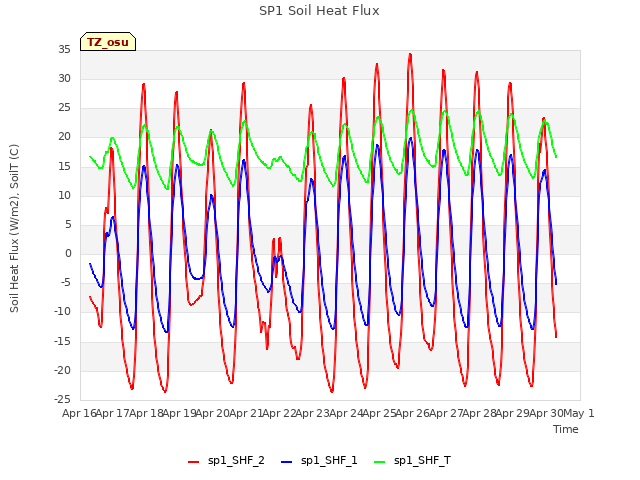Click the green curve peak near Apr 26
This screenshot has height=480, width=640.
(x=412, y=110)
